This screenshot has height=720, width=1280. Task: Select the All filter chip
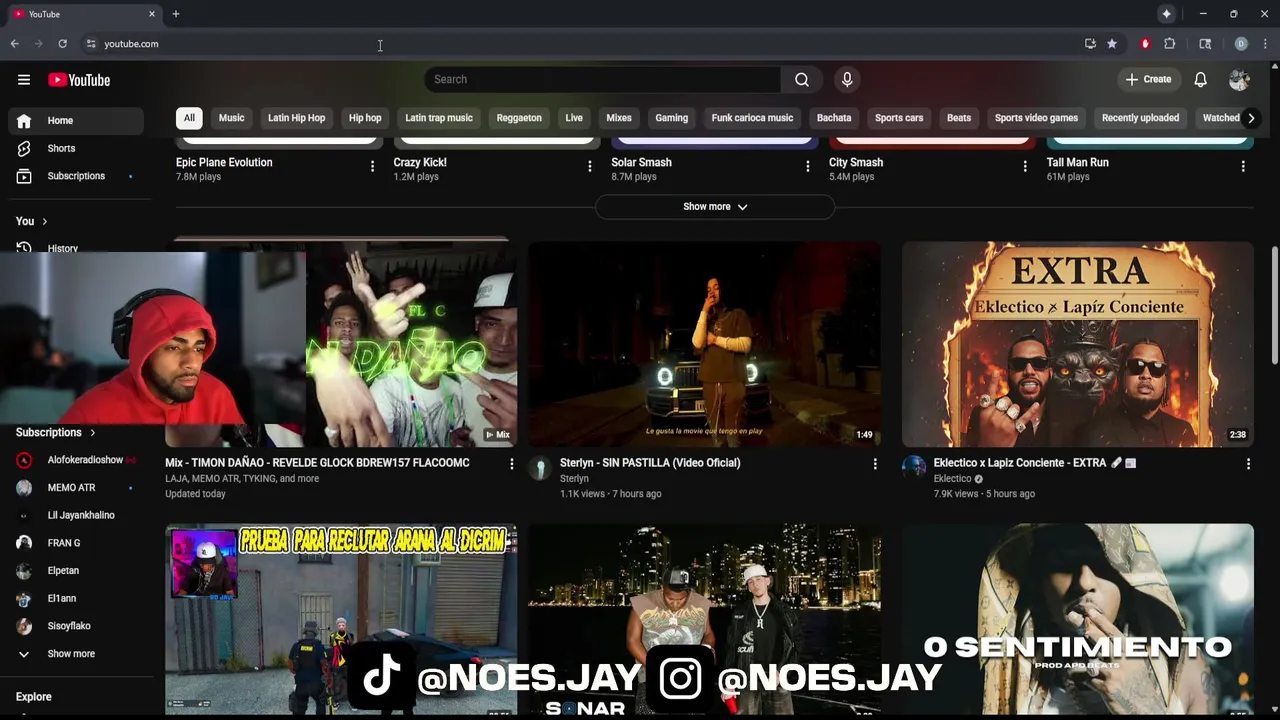click(189, 118)
